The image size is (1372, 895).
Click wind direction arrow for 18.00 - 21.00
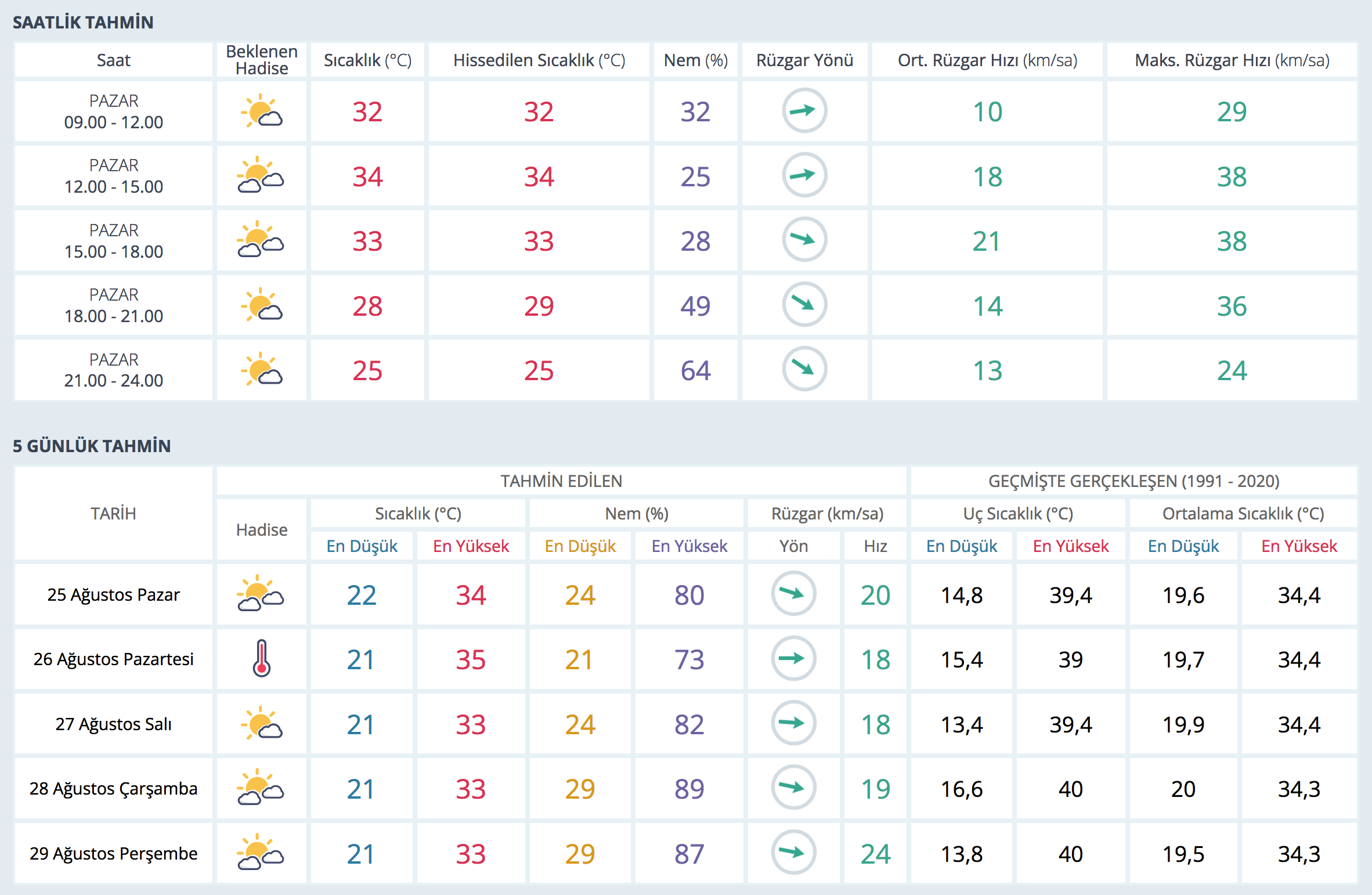tap(804, 305)
